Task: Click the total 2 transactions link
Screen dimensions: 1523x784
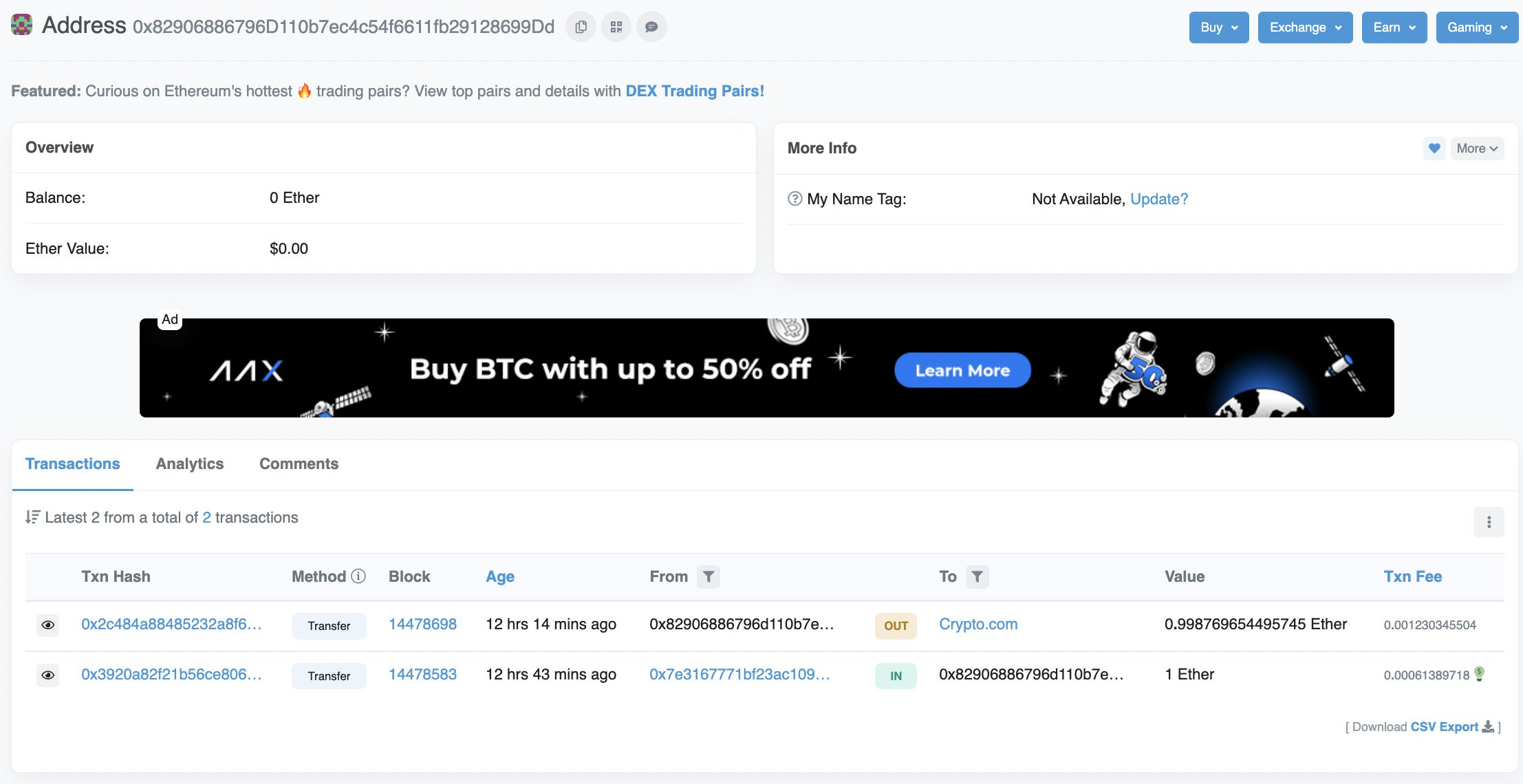Action: [206, 518]
